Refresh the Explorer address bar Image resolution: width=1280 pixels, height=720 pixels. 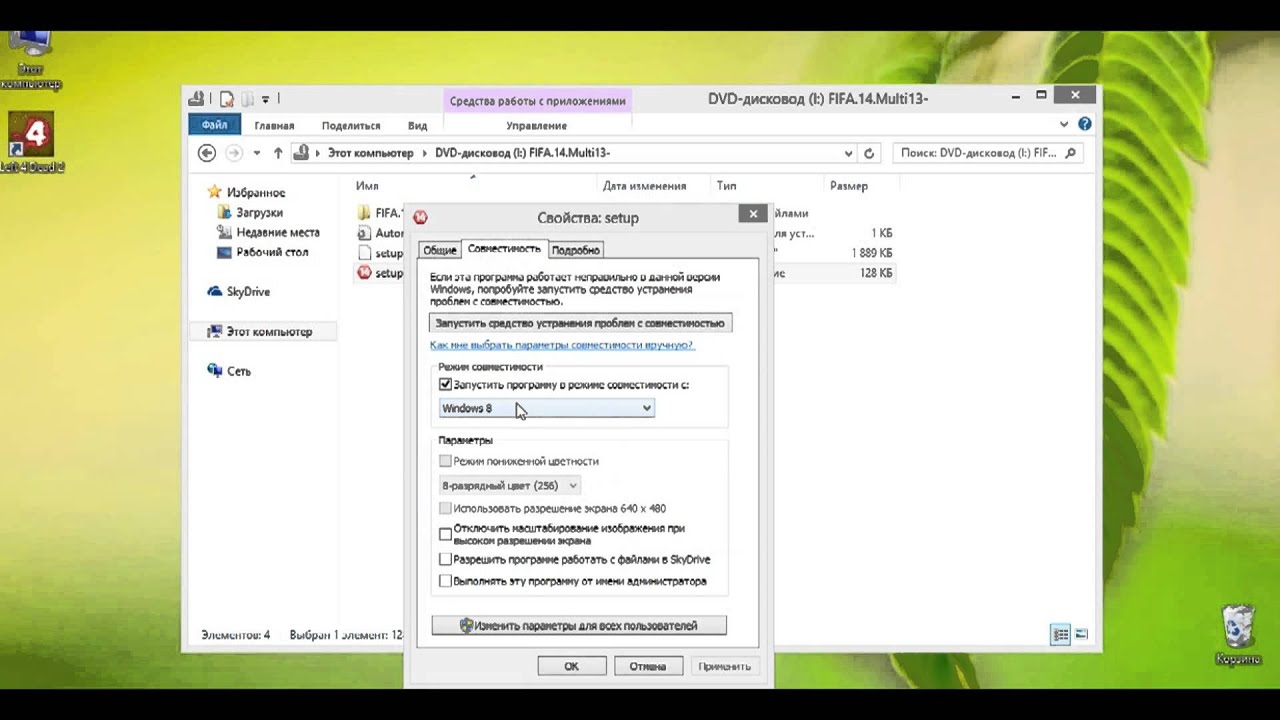click(x=869, y=153)
